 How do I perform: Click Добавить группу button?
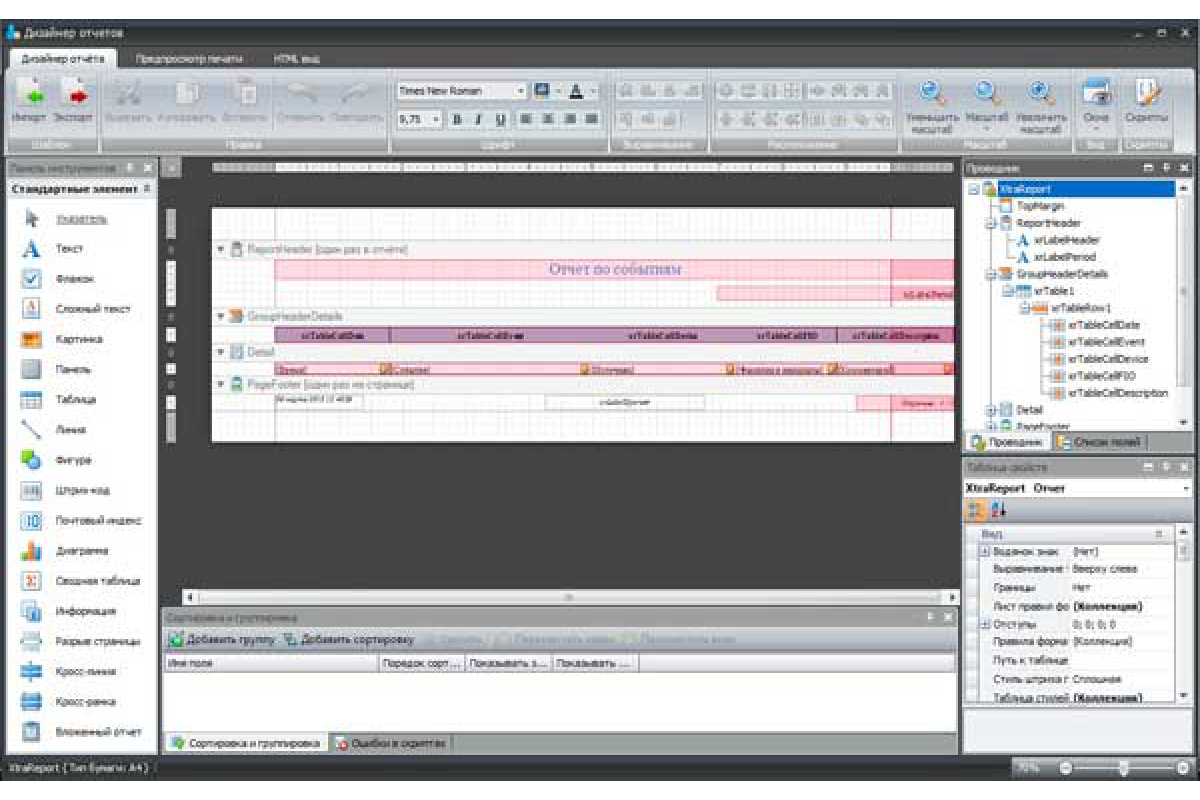pyautogui.click(x=222, y=639)
